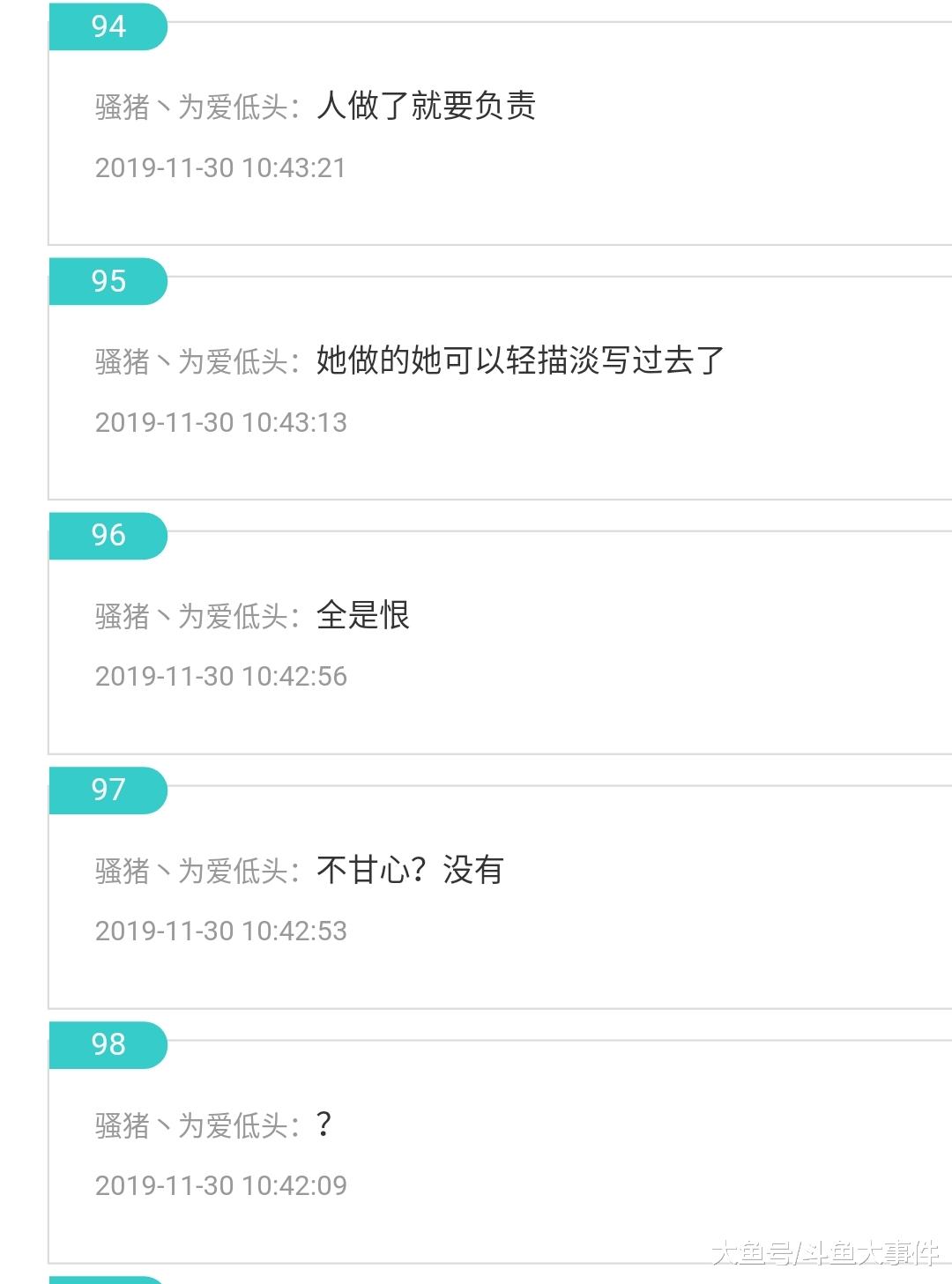952x1284 pixels.
Task: Click the timestamp 2019-11-30 10:43:21
Action: tap(220, 168)
